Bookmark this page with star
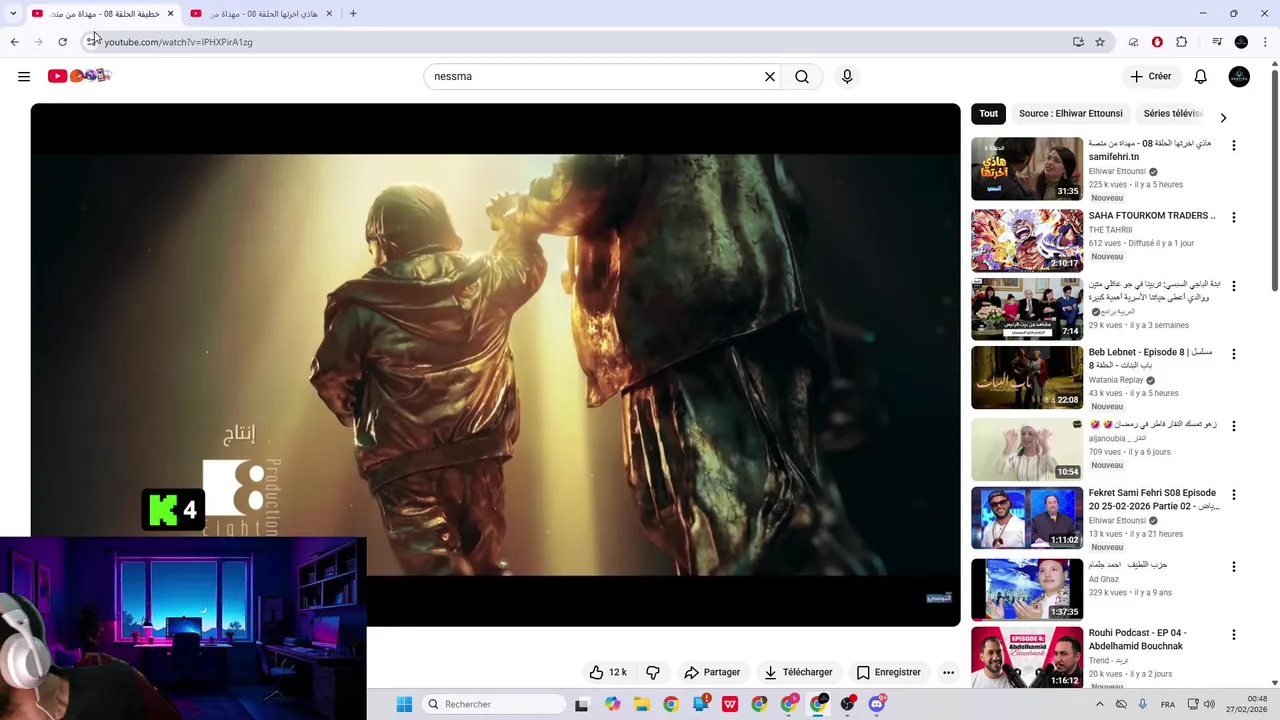1280x720 pixels. [x=1100, y=42]
